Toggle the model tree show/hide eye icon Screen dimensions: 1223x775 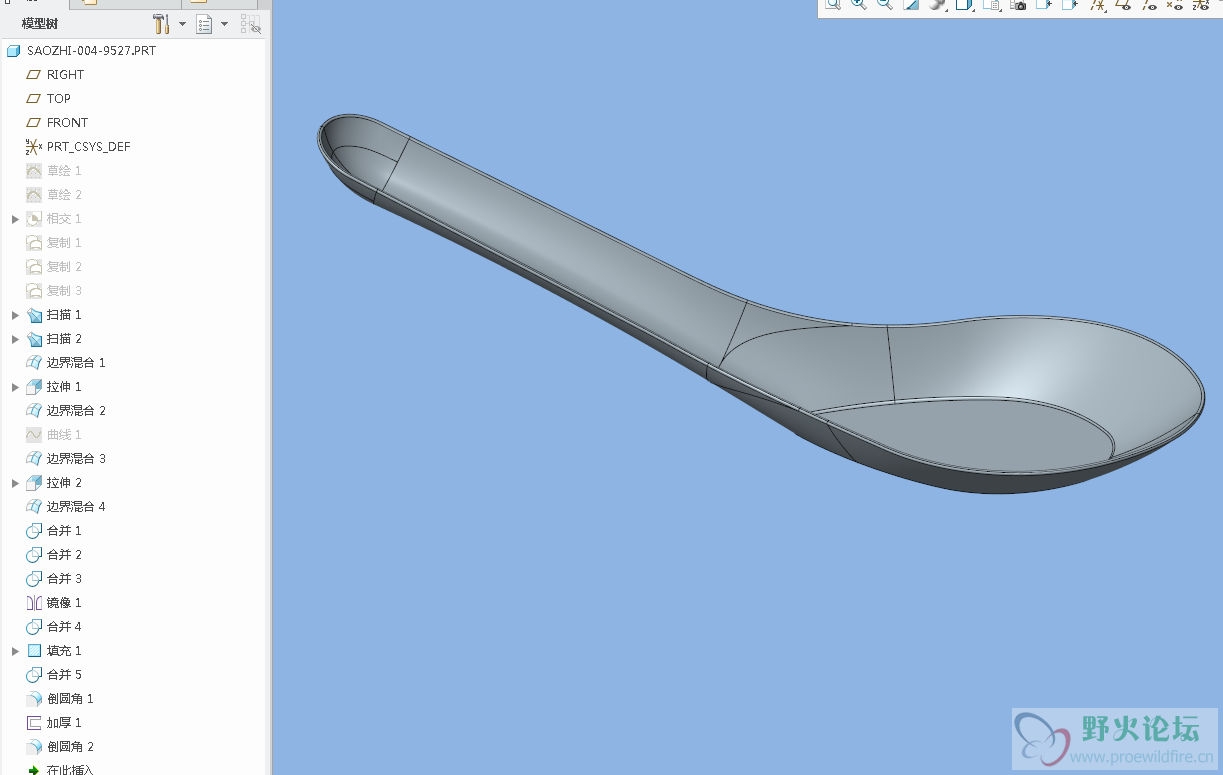tap(250, 24)
